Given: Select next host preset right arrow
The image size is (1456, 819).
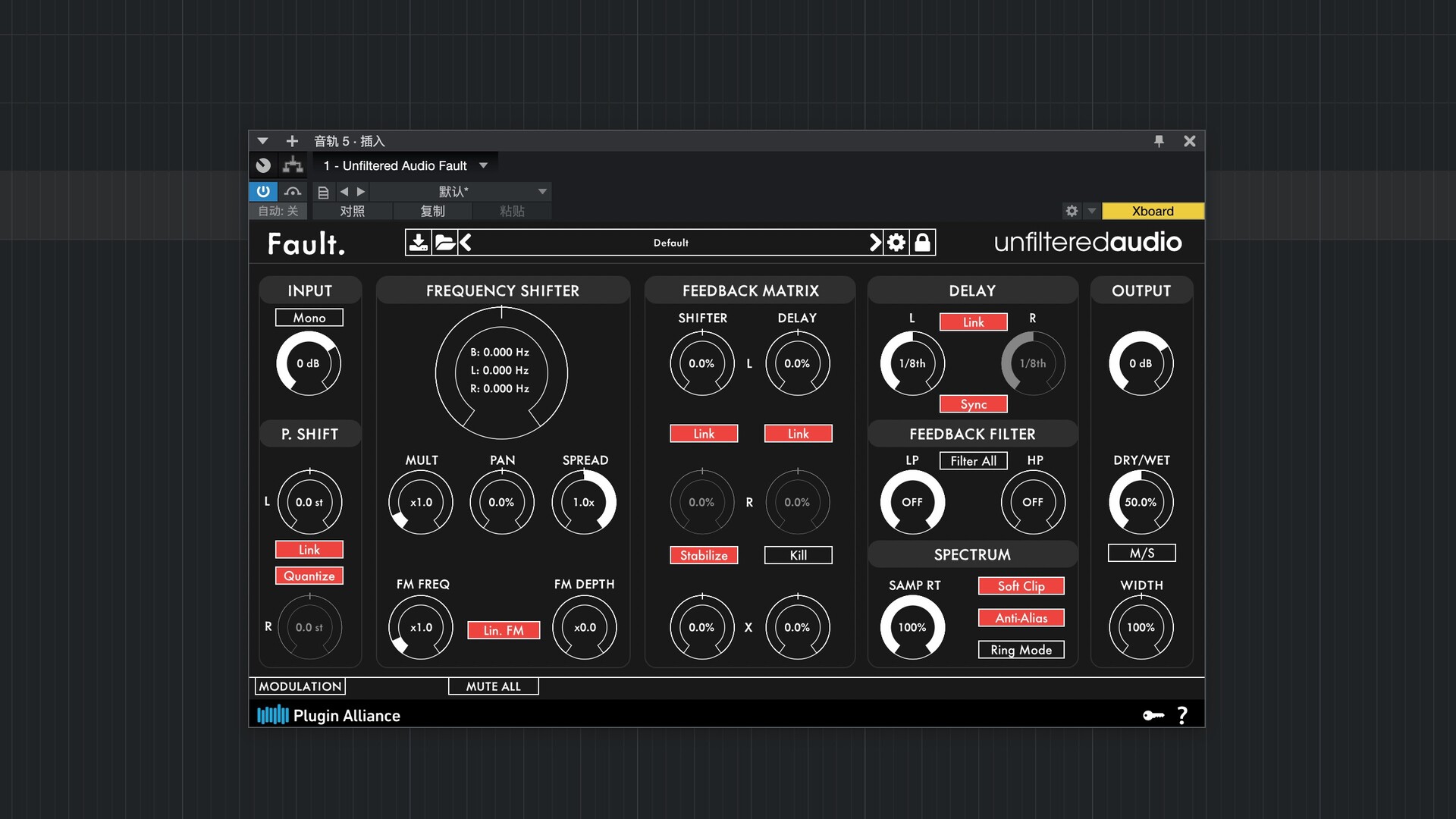Looking at the screenshot, I should [x=361, y=192].
